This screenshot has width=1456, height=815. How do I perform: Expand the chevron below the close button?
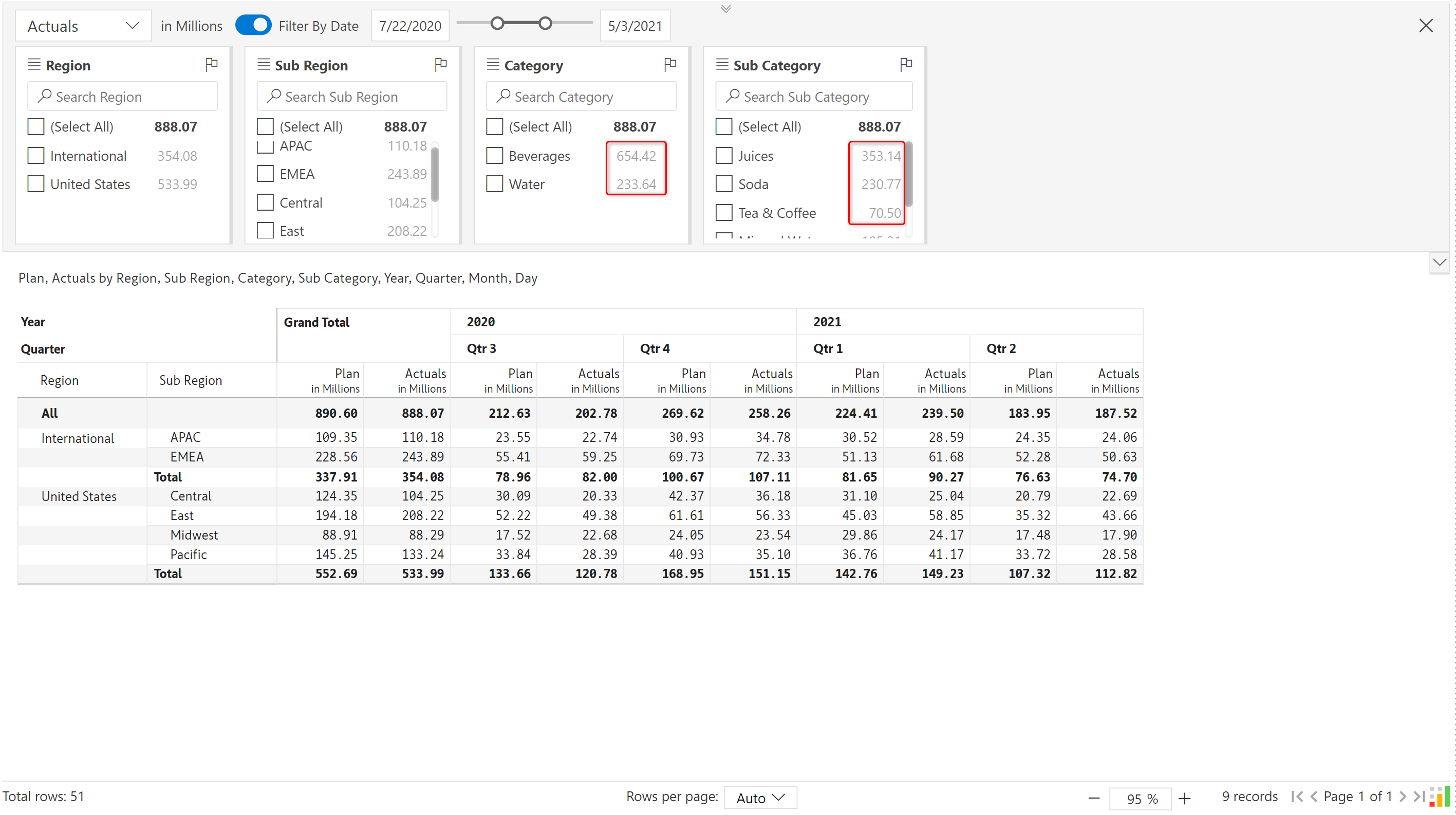click(1439, 262)
